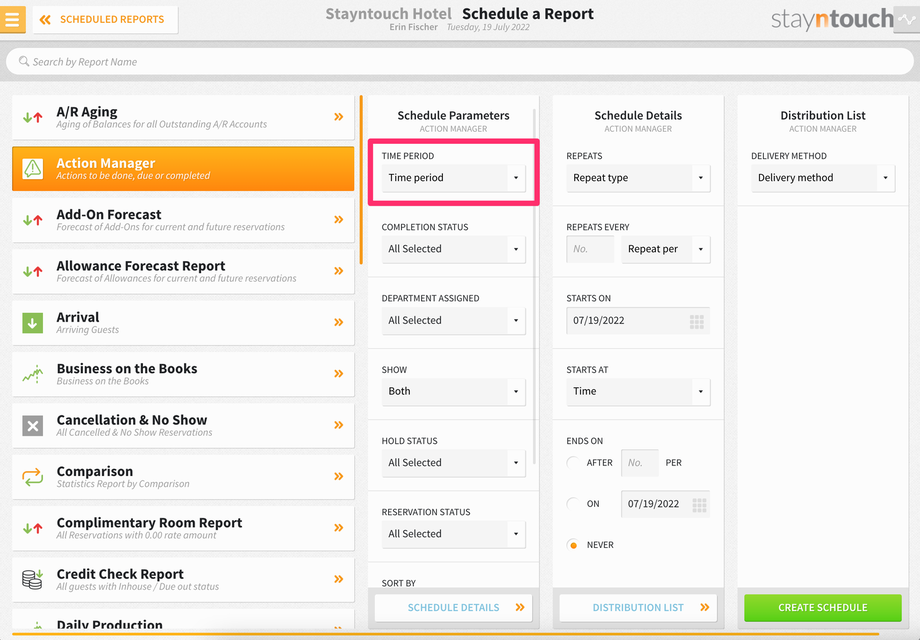The width and height of the screenshot is (920, 640).
Task: Open Arrival report double chevron
Action: 339,322
